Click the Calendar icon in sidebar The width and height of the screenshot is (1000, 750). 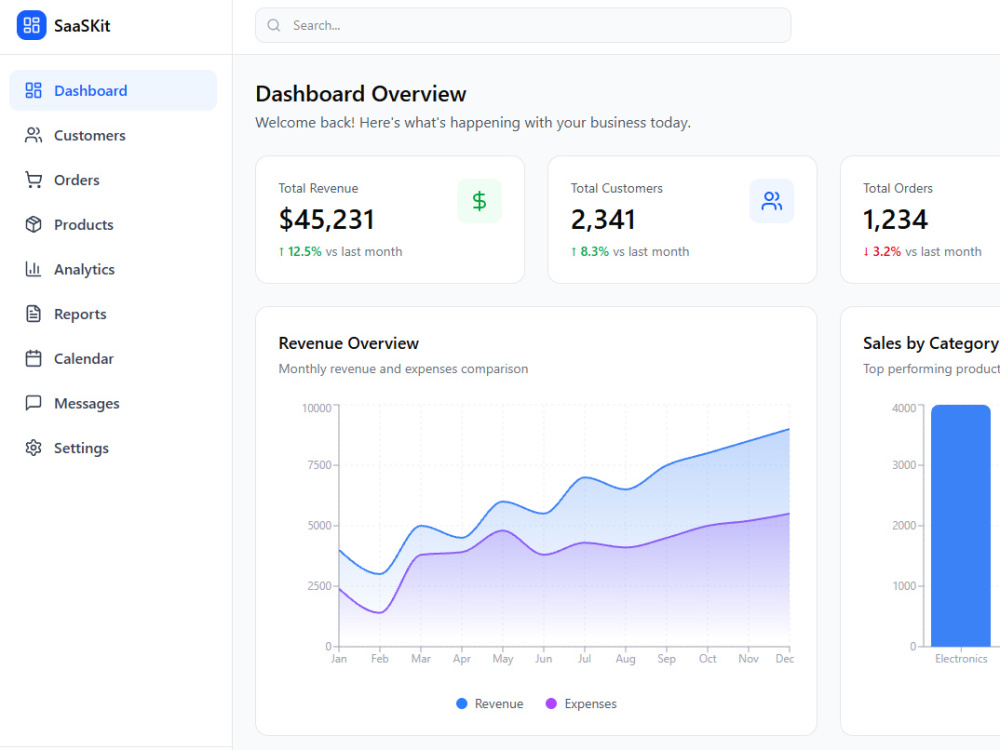coord(33,358)
